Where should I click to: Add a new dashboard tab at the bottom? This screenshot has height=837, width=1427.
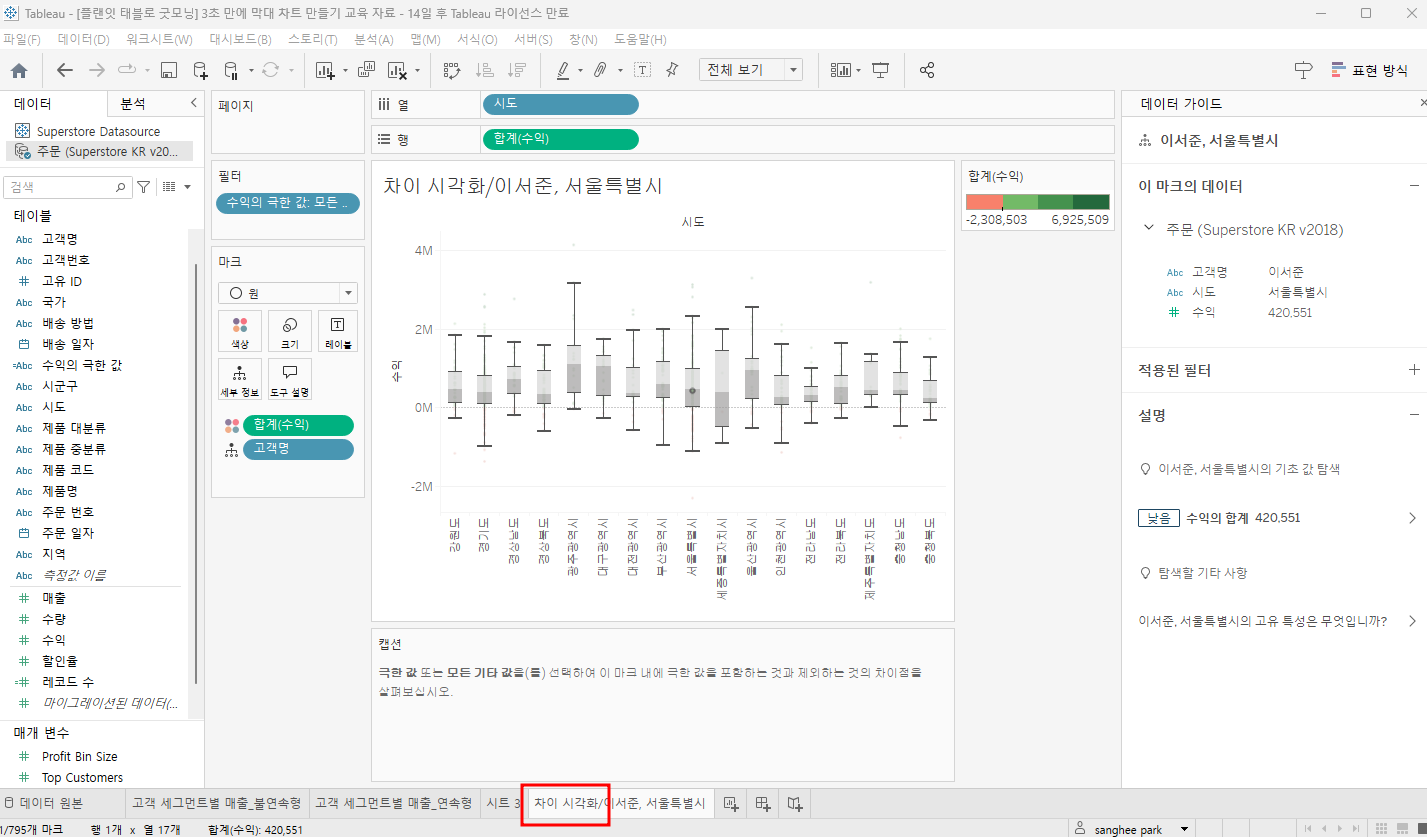(763, 803)
